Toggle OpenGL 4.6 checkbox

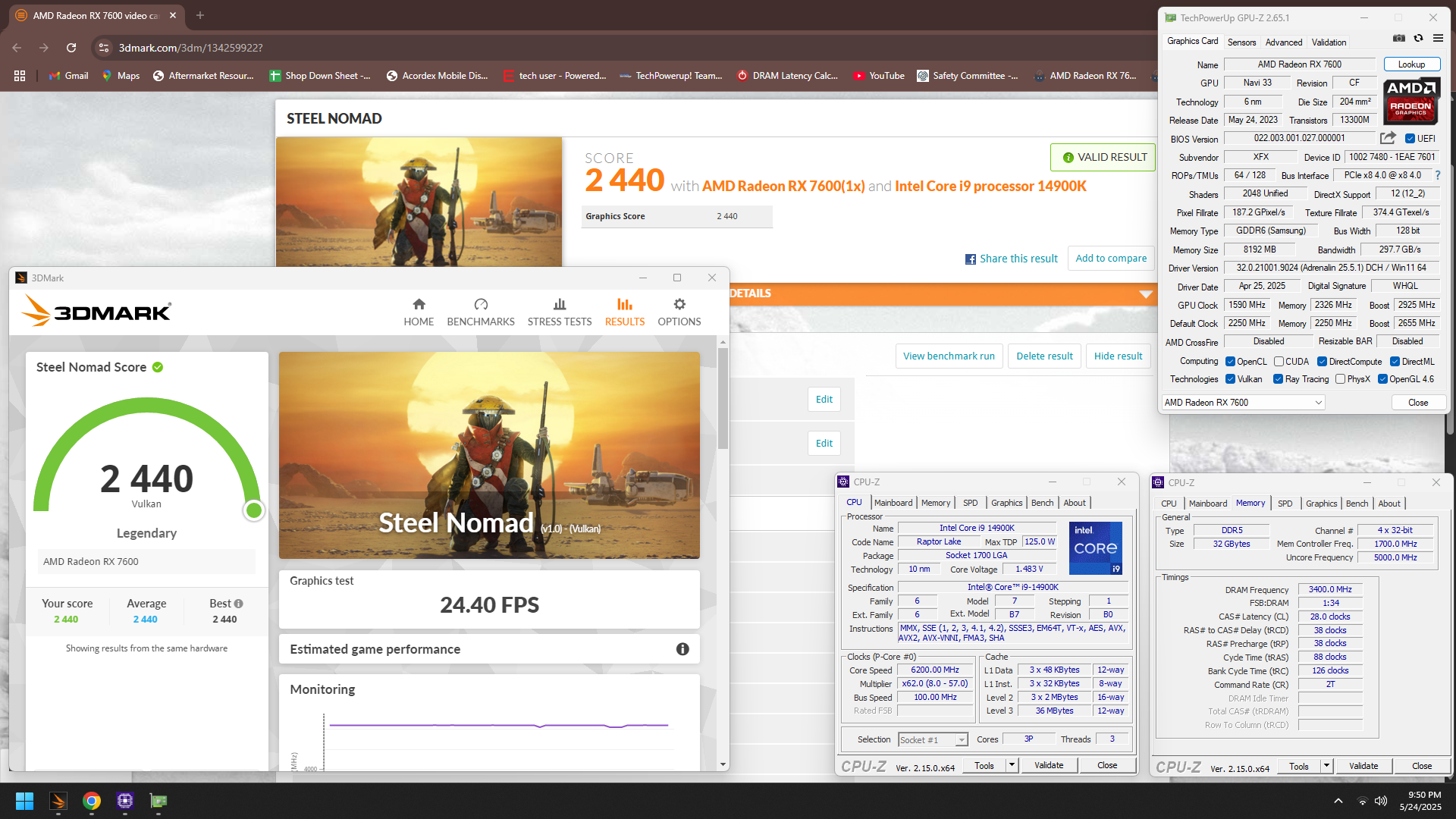coord(1382,379)
